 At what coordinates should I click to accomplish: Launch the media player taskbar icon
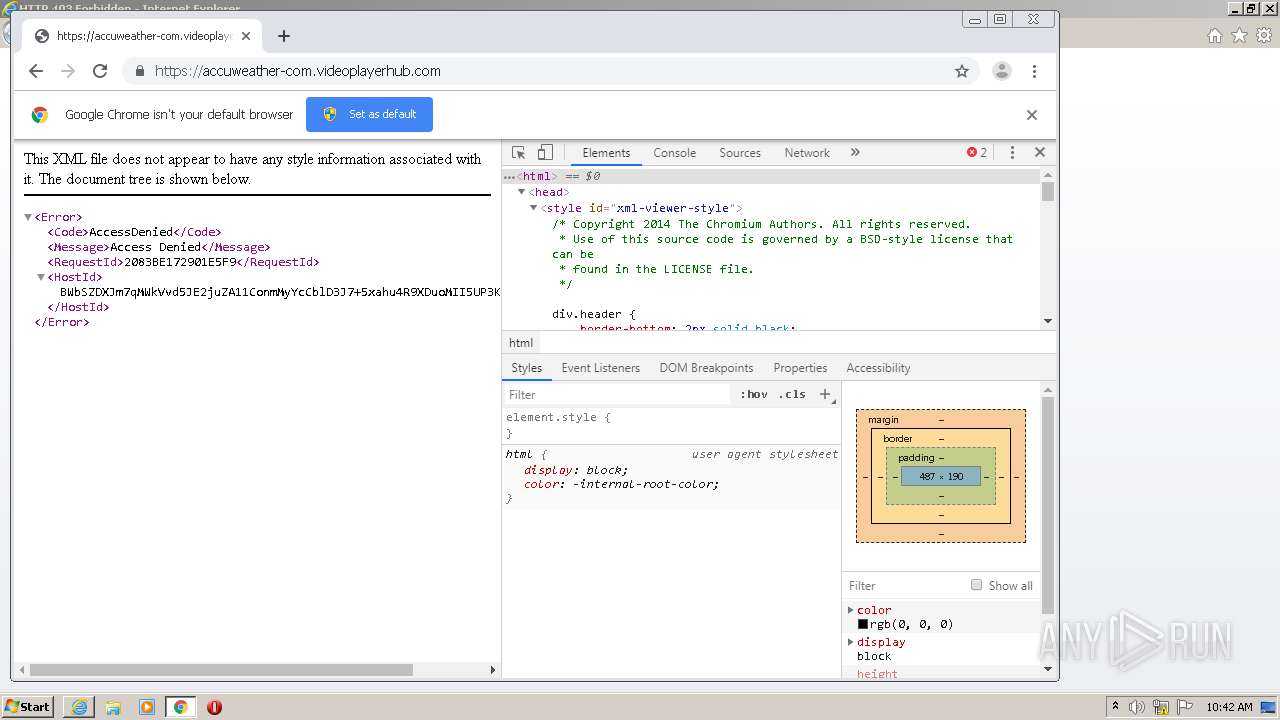point(147,707)
